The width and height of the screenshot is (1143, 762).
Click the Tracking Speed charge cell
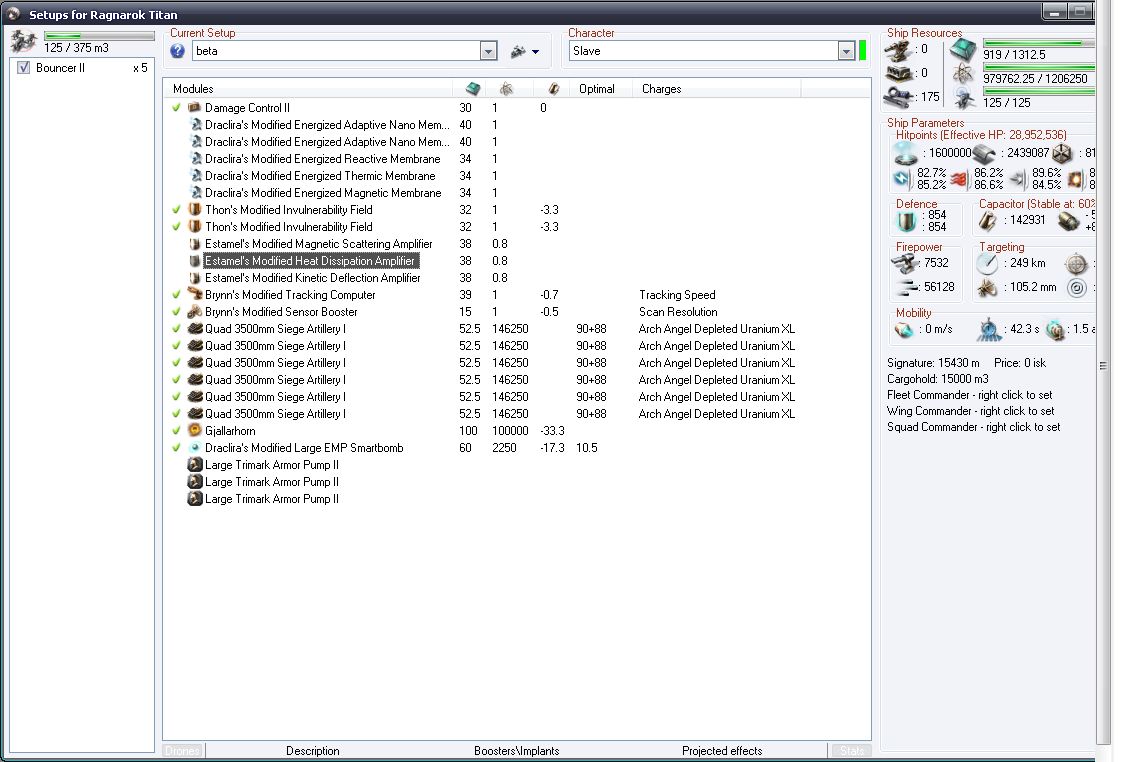677,295
